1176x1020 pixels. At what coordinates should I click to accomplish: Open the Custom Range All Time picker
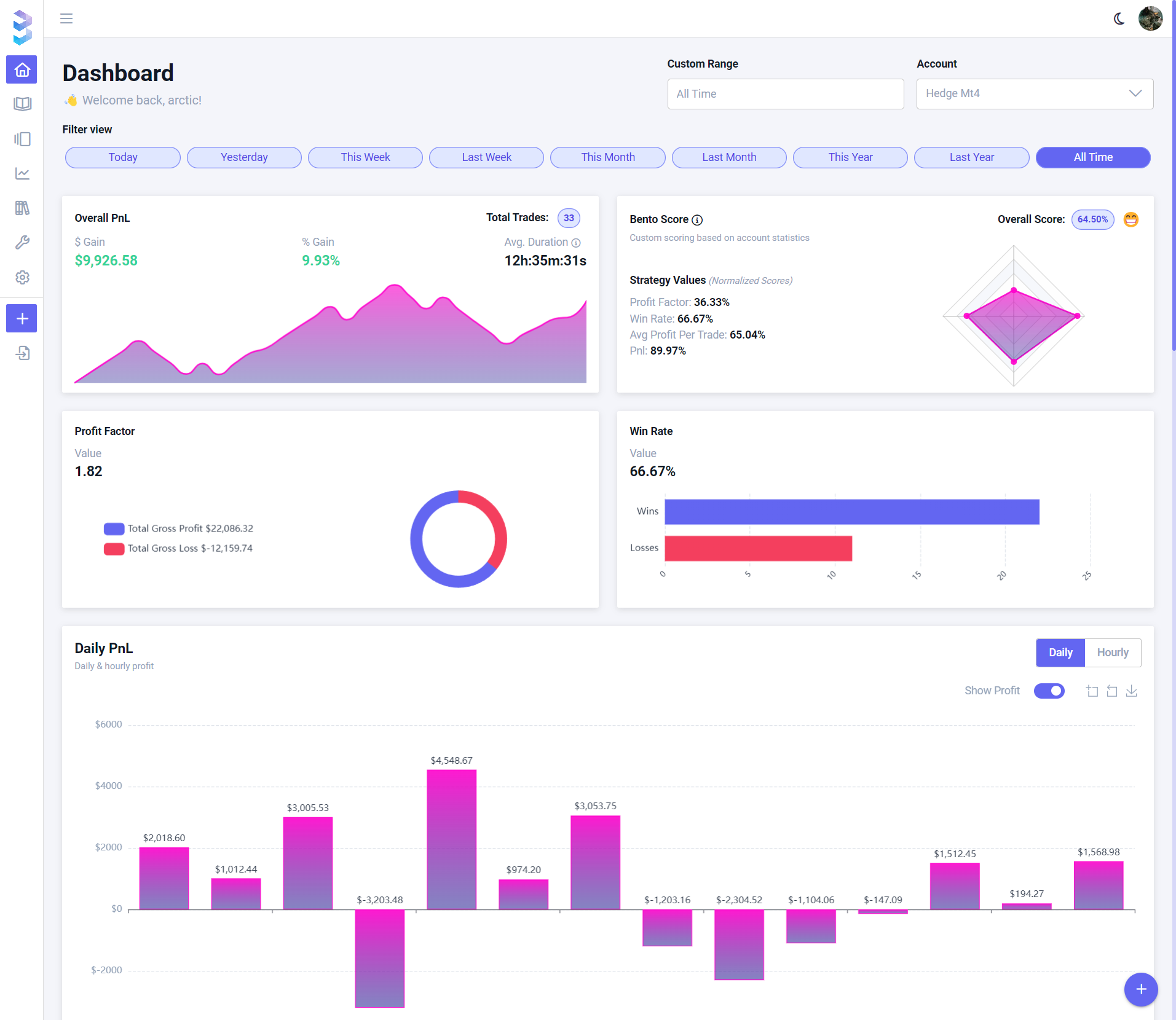pyautogui.click(x=785, y=94)
